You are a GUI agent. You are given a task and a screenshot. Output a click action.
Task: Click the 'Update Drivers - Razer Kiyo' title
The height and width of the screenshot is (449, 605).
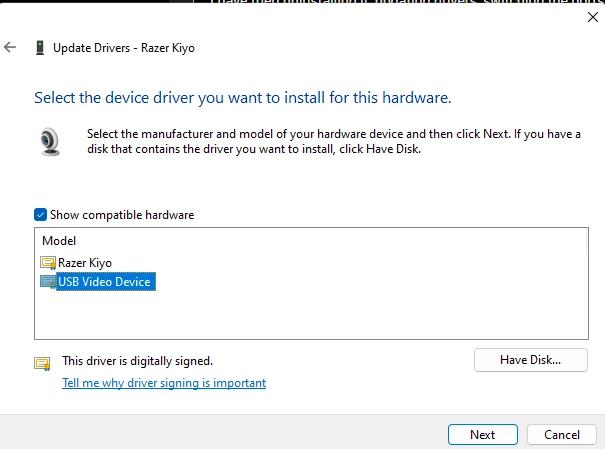[124, 48]
